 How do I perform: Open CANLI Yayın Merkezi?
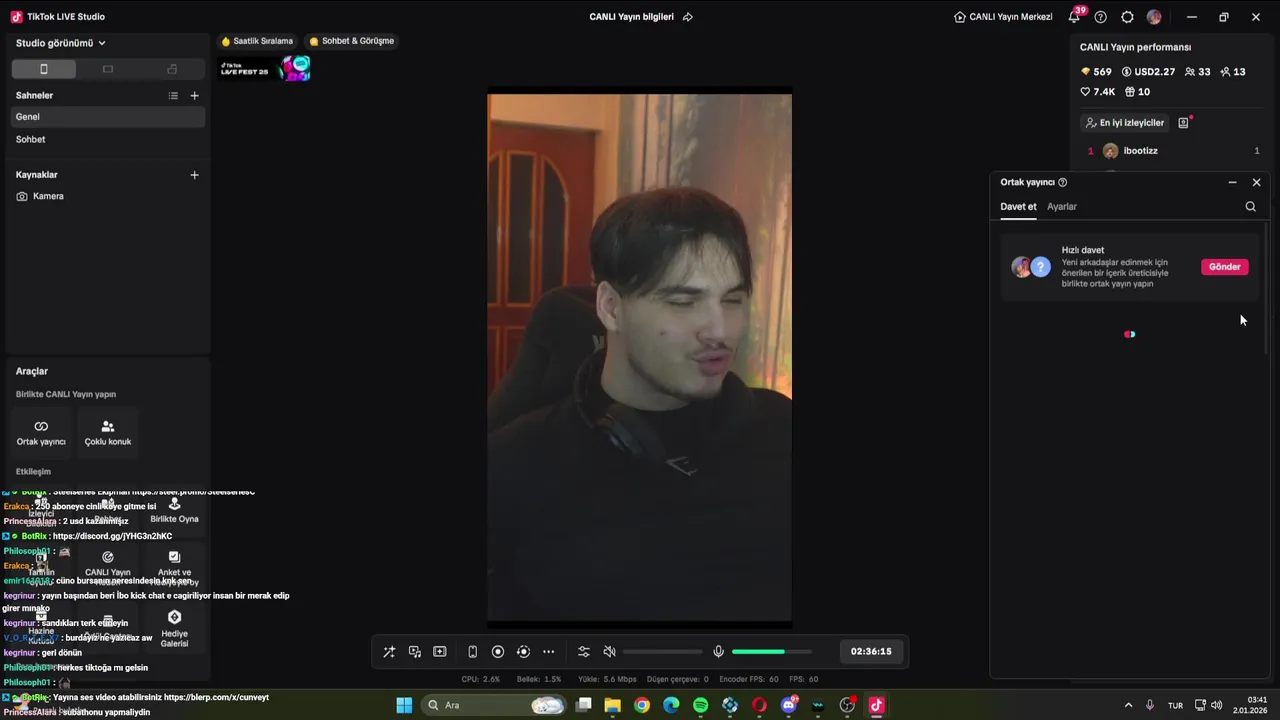point(1003,17)
